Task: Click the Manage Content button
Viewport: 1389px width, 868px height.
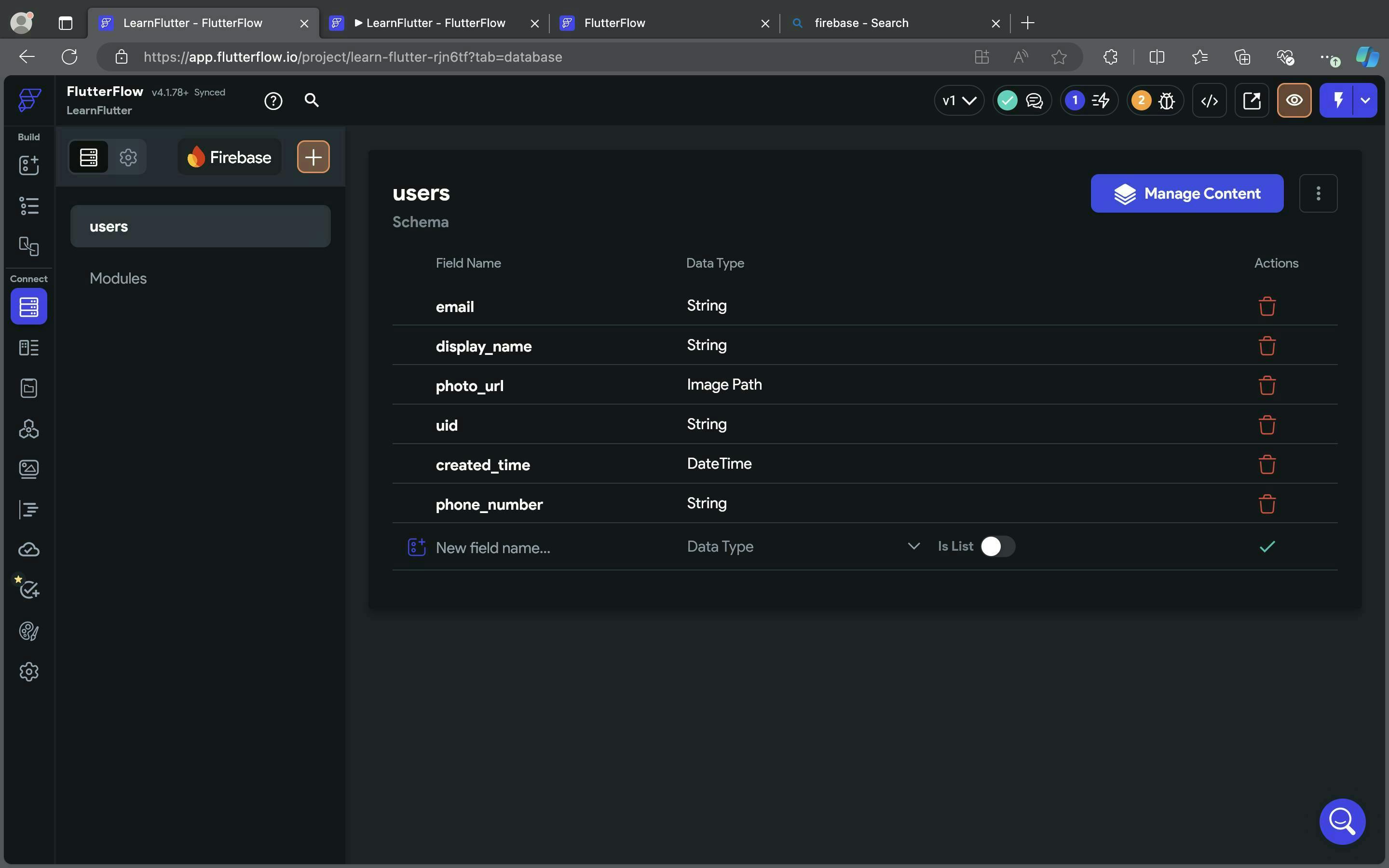Action: 1186,193
